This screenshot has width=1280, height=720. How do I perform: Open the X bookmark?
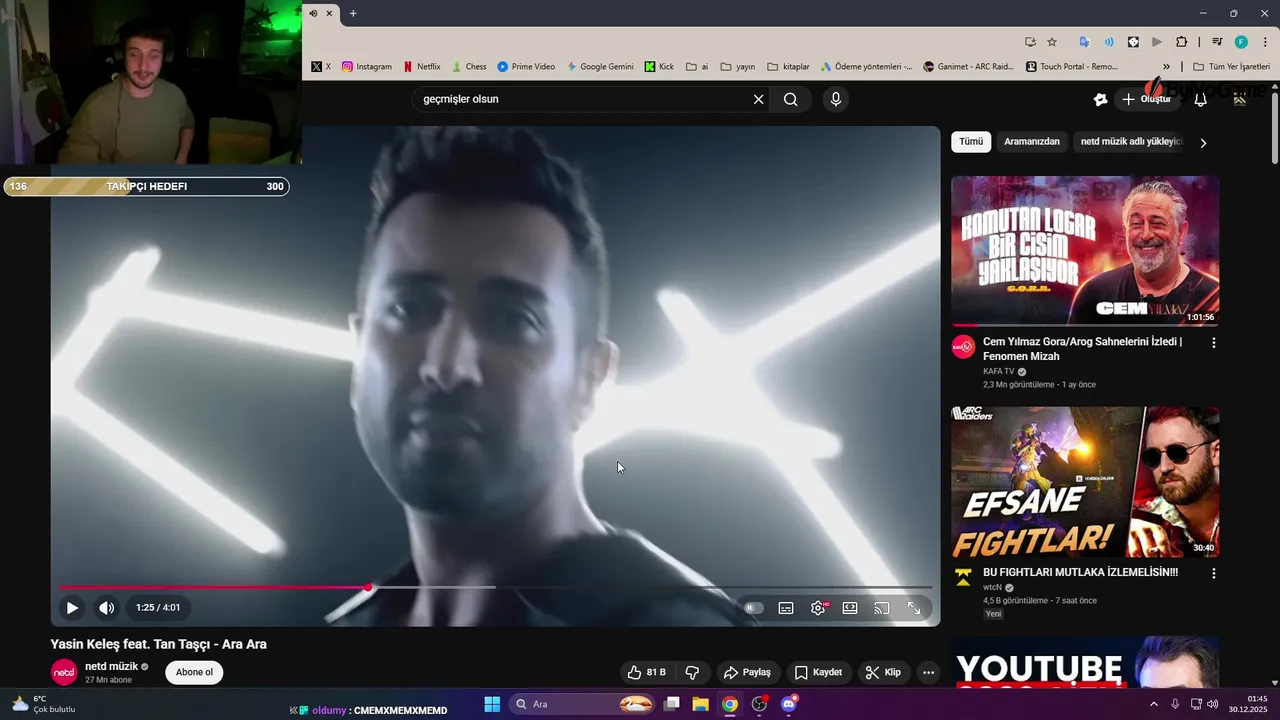point(321,66)
